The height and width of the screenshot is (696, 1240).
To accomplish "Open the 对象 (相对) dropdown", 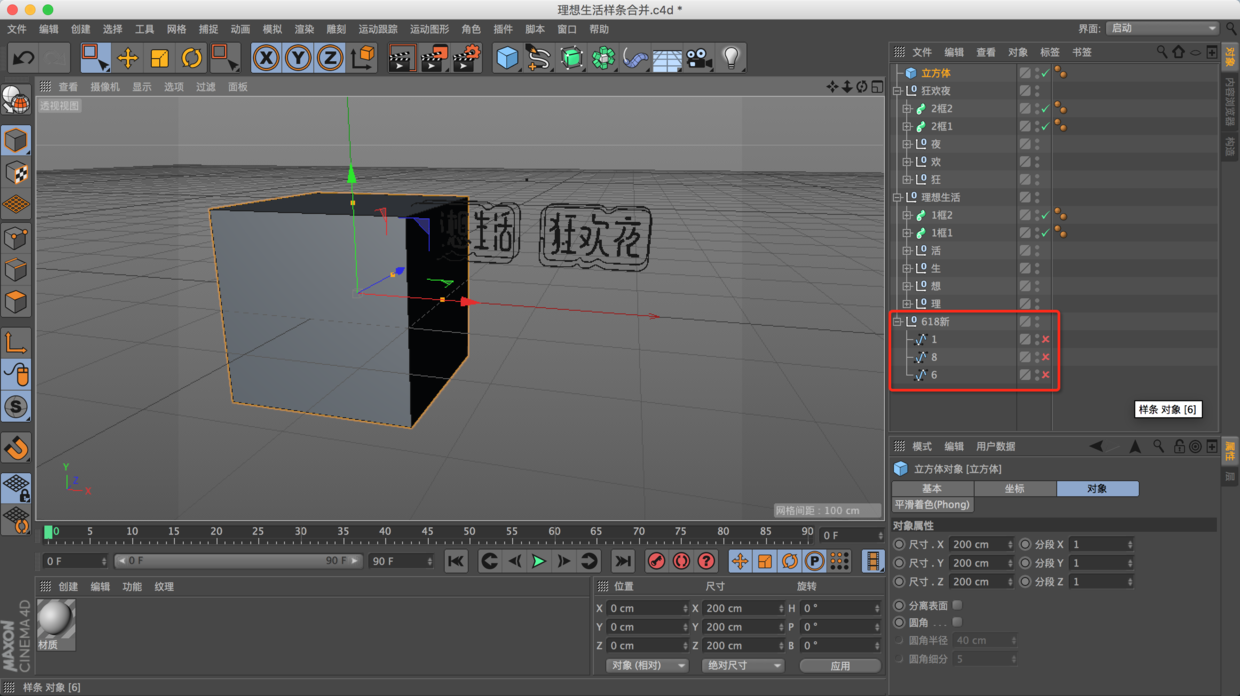I will tap(647, 665).
